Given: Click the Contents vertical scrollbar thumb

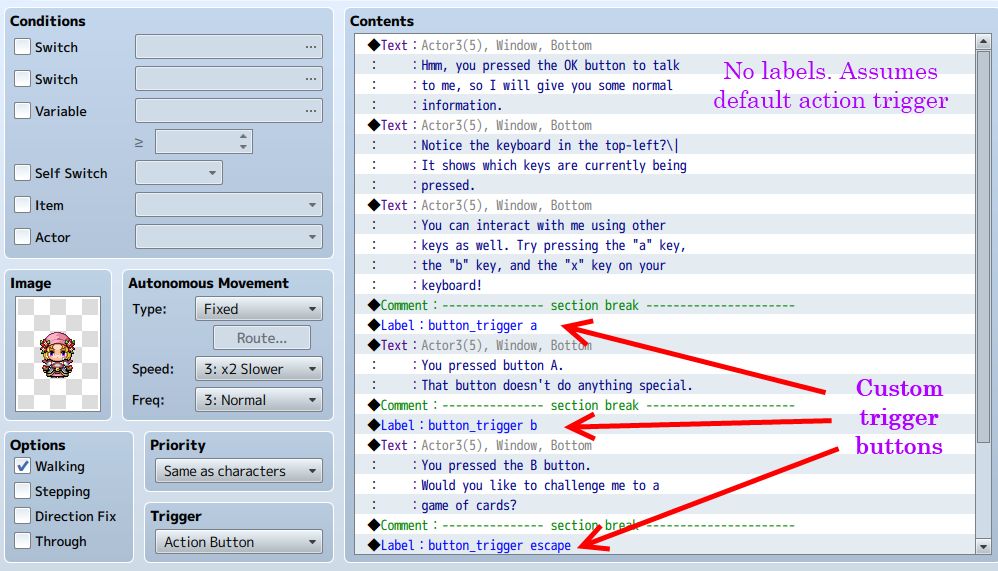Looking at the screenshot, I should (x=983, y=248).
